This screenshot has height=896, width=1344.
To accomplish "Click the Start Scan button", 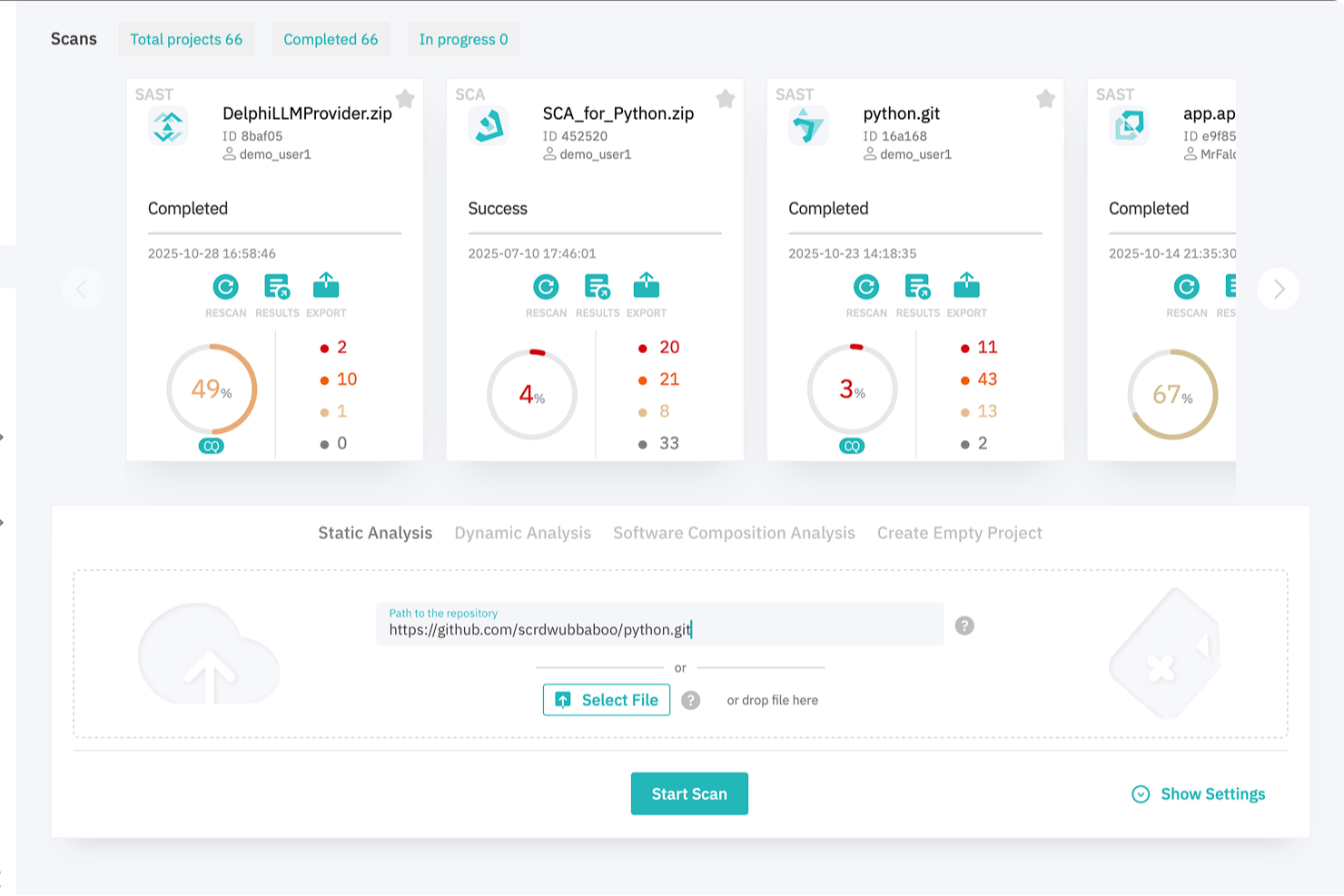I will 689,793.
